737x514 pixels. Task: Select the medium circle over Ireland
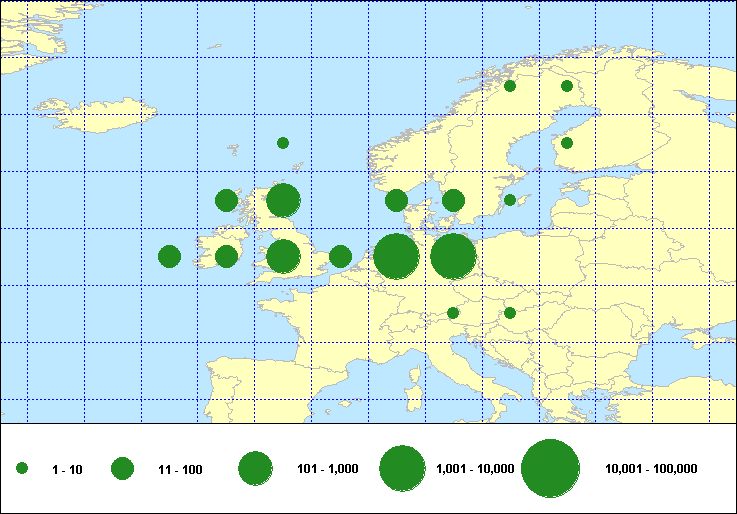click(226, 257)
